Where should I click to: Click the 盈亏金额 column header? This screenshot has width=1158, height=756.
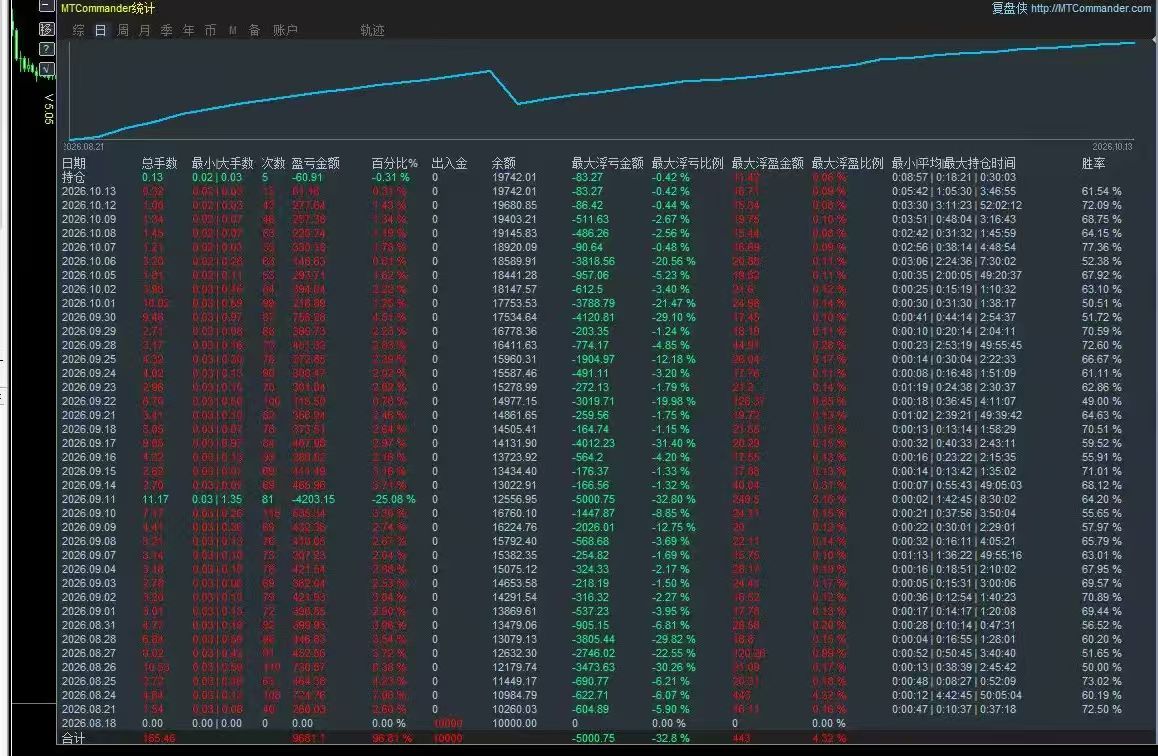coord(315,163)
